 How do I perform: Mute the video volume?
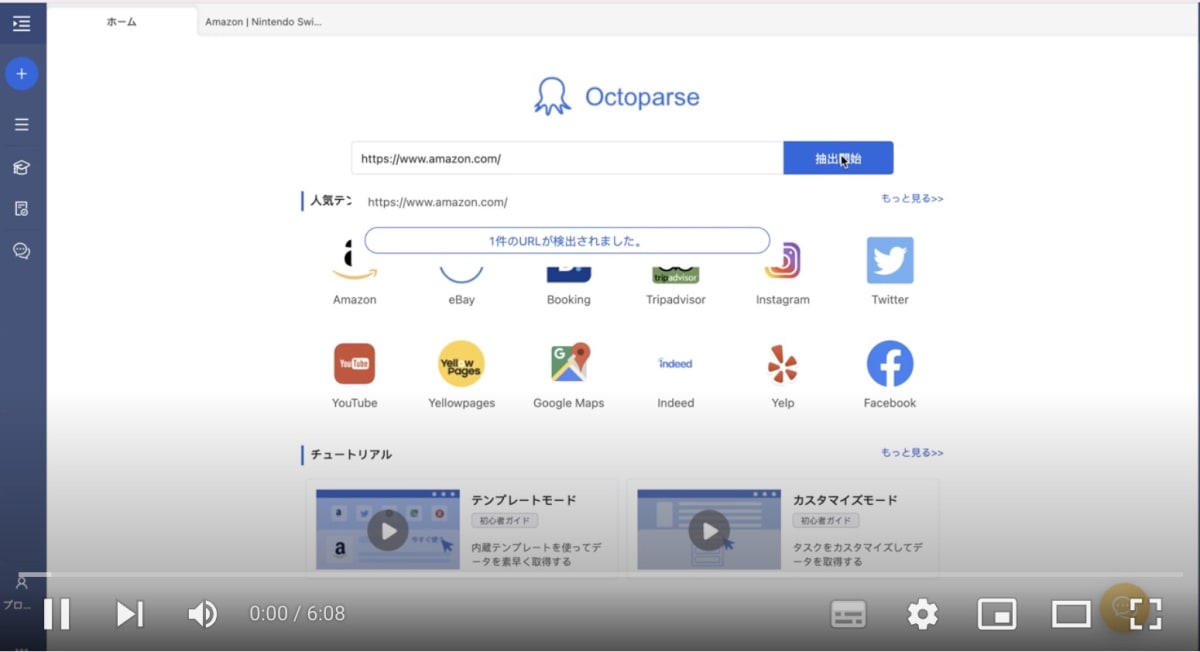click(202, 613)
